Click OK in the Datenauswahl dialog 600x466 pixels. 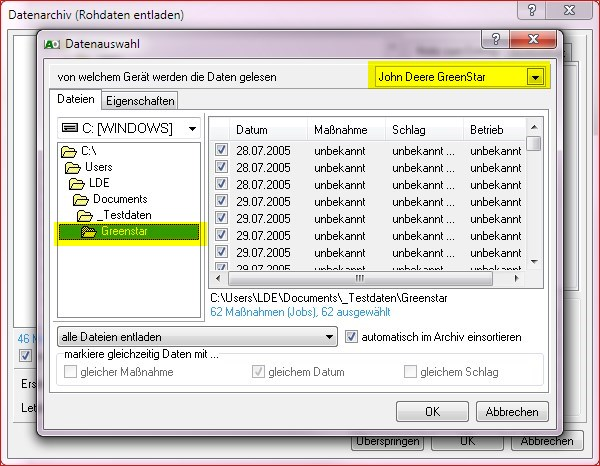[x=432, y=412]
